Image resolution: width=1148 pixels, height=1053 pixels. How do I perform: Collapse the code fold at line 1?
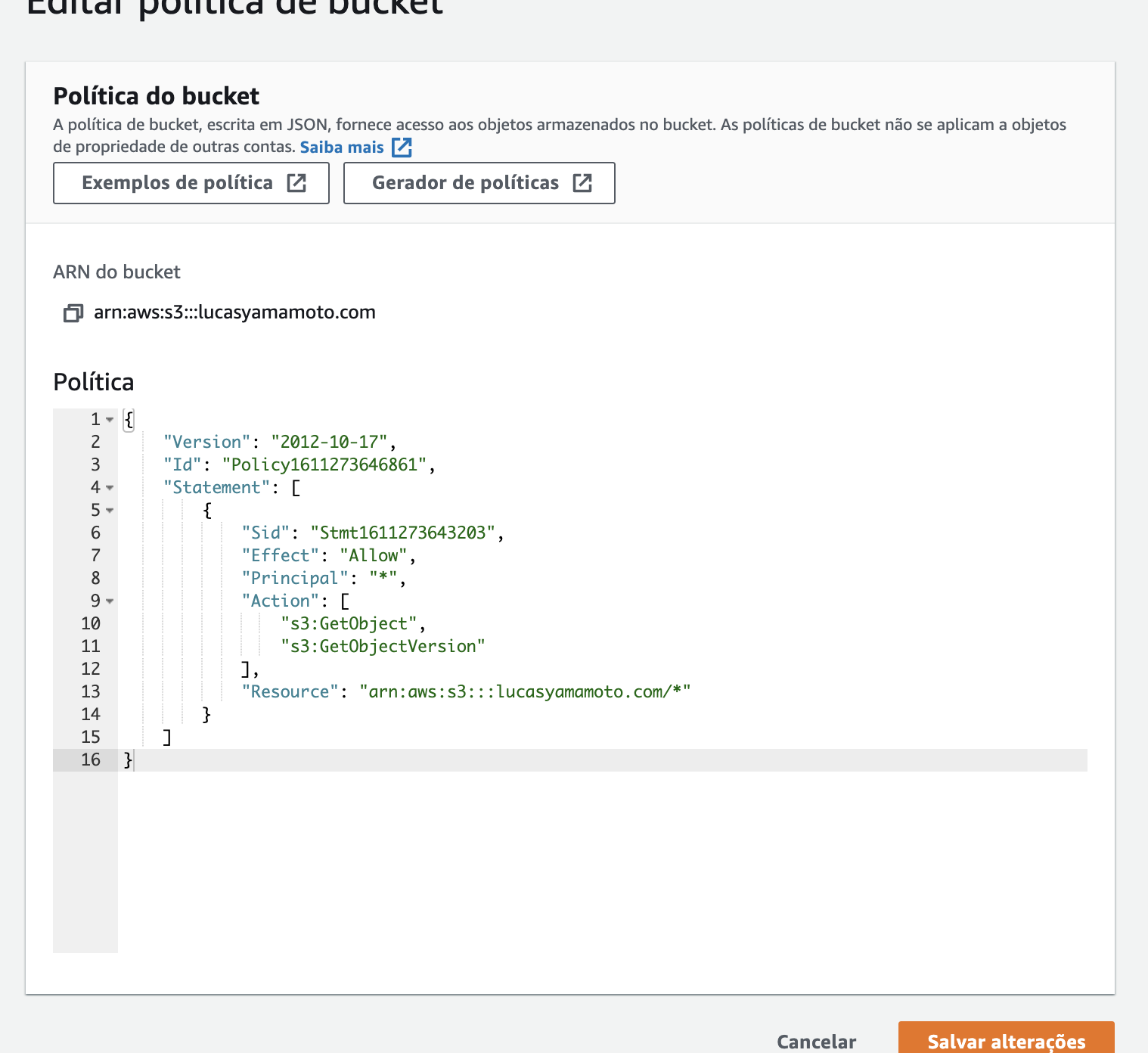click(110, 419)
